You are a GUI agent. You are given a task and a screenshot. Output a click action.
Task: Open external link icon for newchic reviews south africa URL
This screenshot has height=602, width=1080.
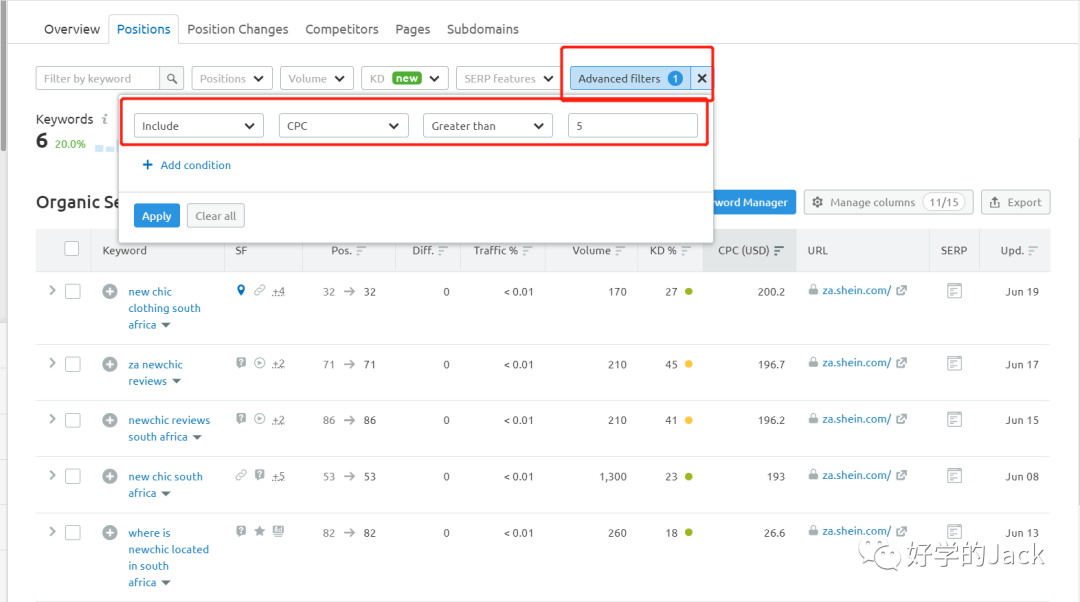point(901,419)
